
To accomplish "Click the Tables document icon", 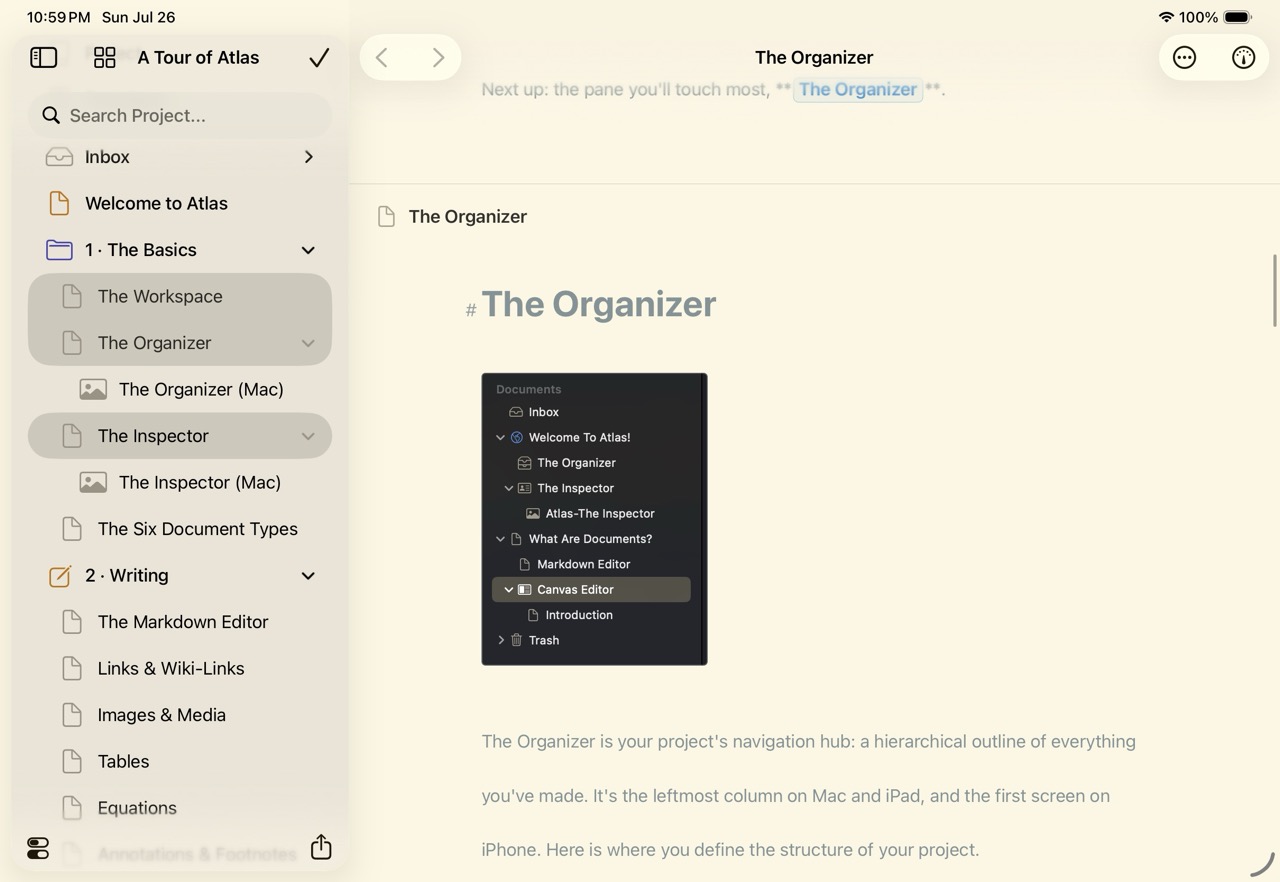I will click(72, 762).
